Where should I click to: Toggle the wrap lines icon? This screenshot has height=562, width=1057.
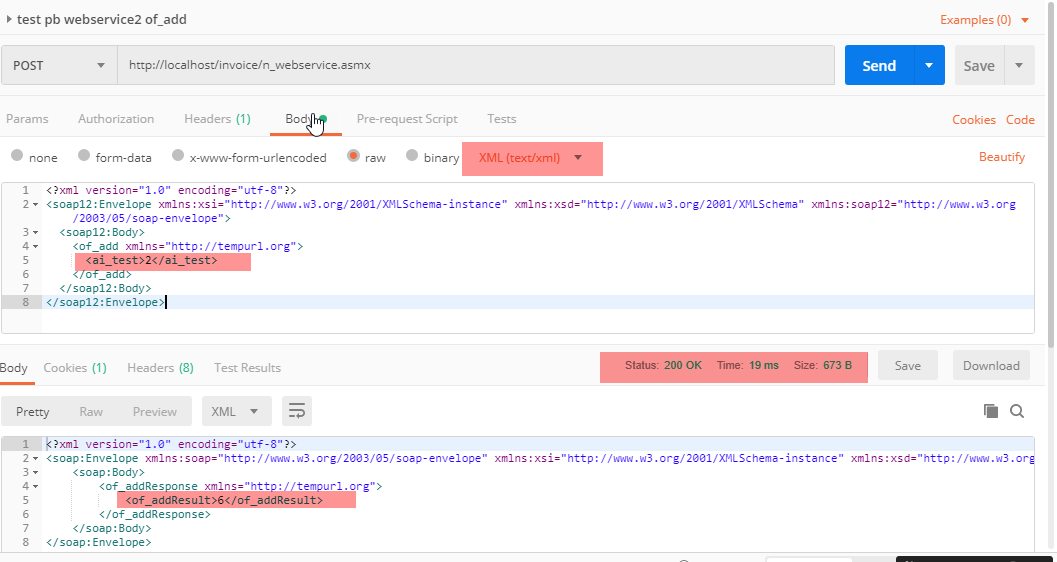[297, 411]
